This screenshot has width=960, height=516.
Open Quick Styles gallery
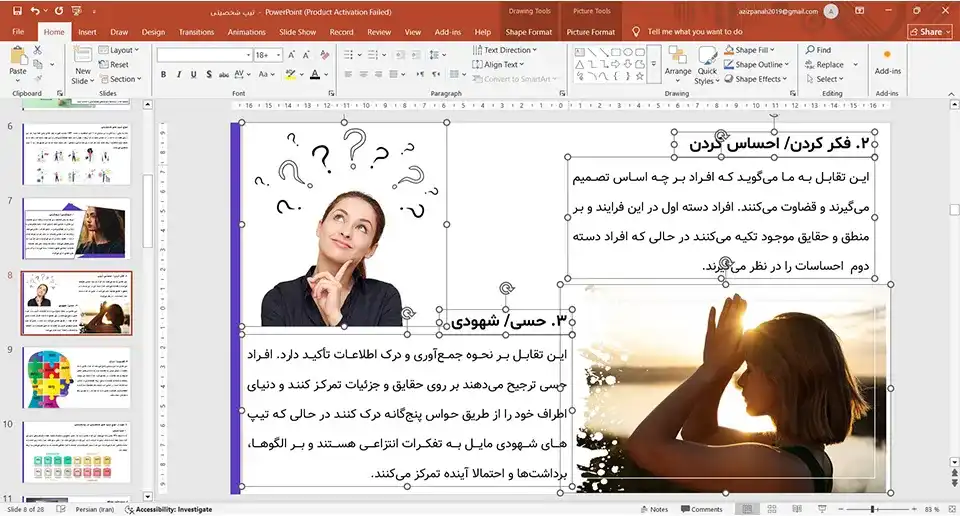click(x=707, y=66)
